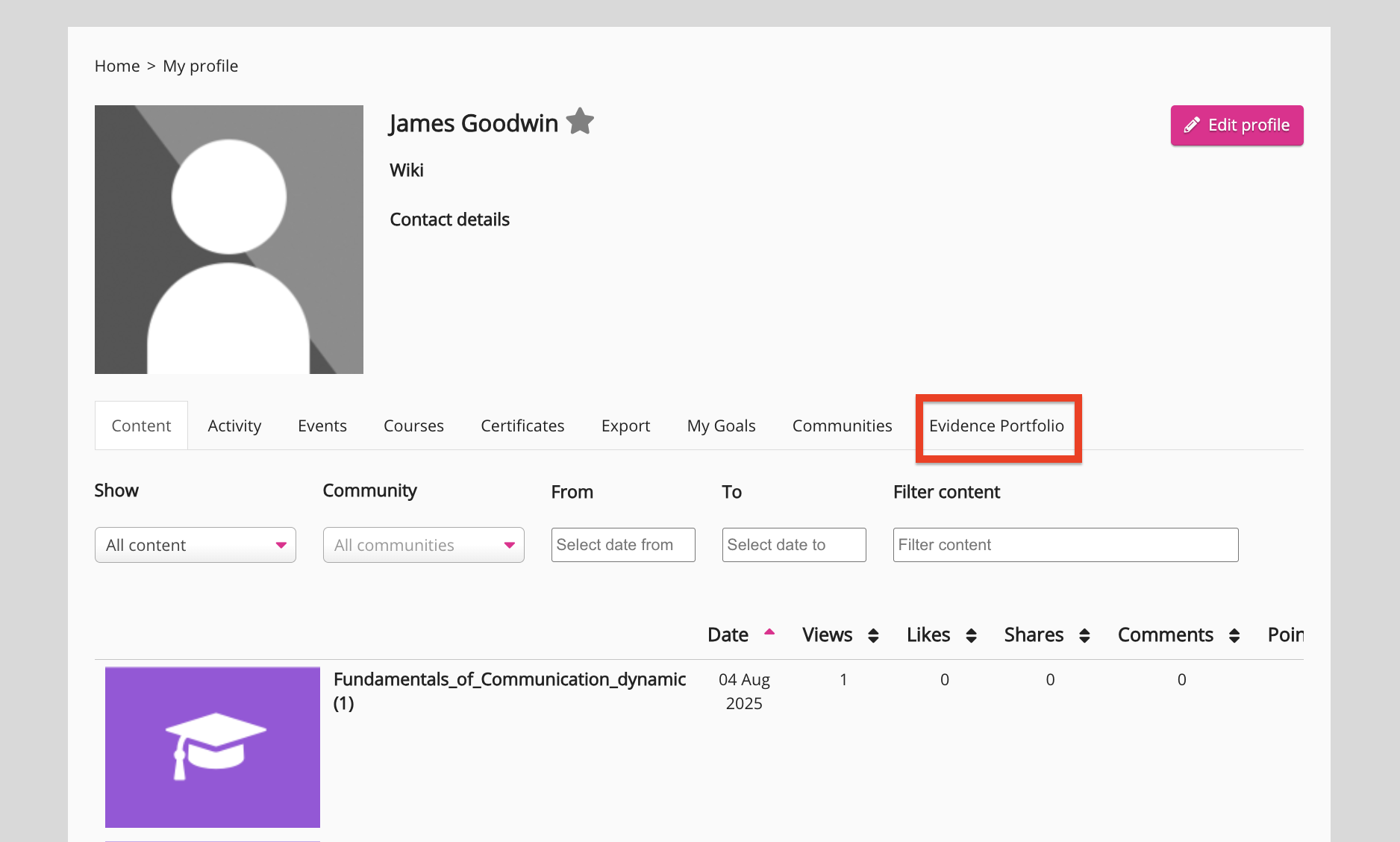
Task: Click the pencil icon inside Edit profile button
Action: (1193, 125)
